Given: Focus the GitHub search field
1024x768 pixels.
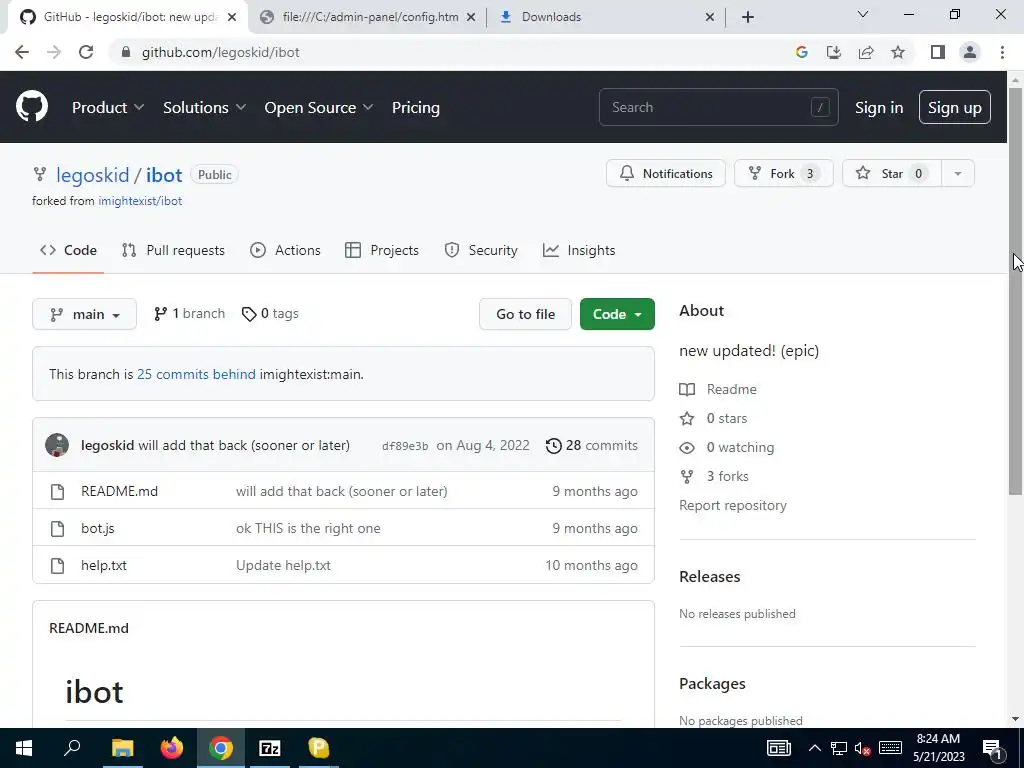Looking at the screenshot, I should 718,108.
